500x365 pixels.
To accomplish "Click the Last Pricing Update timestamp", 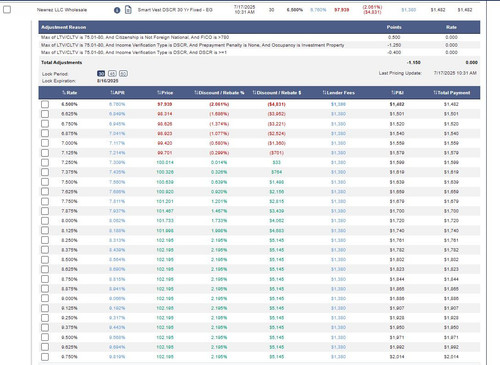I will click(455, 73).
